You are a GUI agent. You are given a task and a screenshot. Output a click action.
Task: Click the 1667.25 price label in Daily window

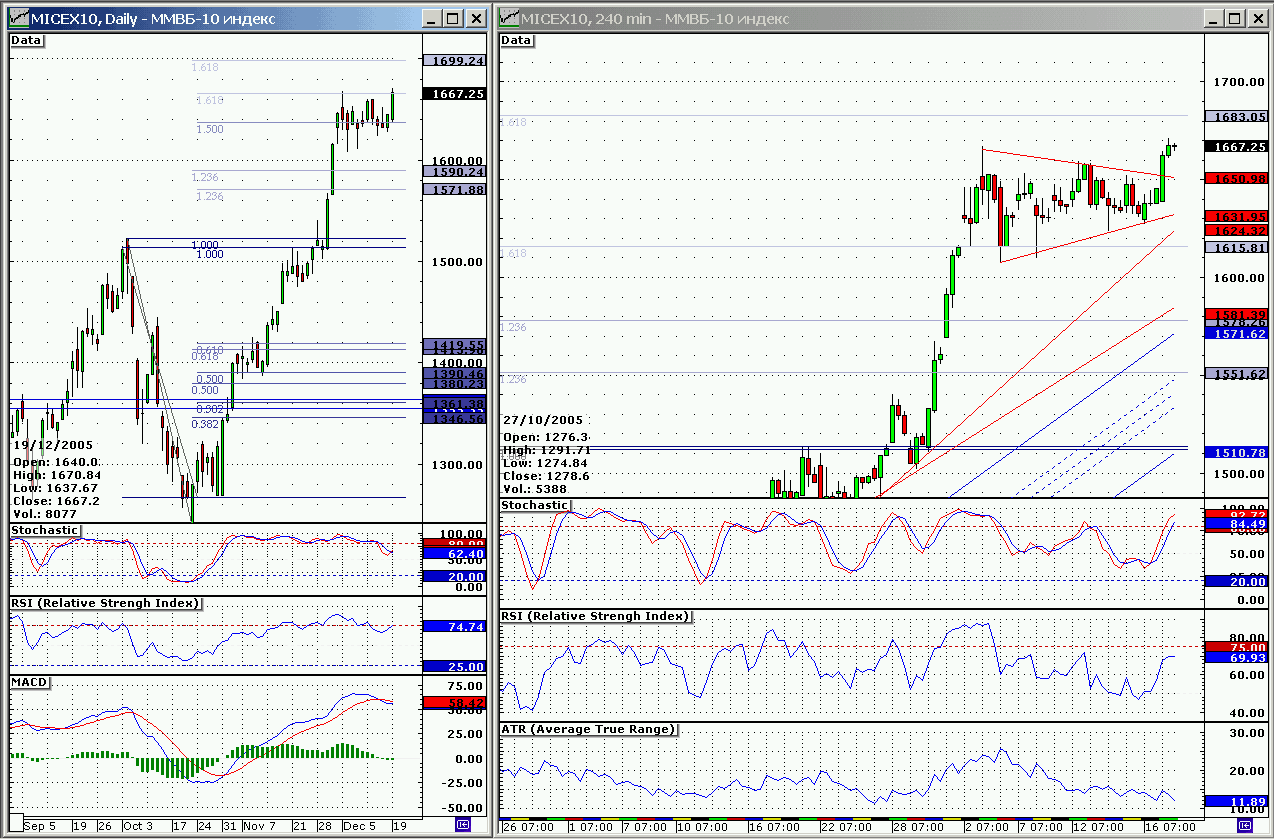click(x=455, y=94)
